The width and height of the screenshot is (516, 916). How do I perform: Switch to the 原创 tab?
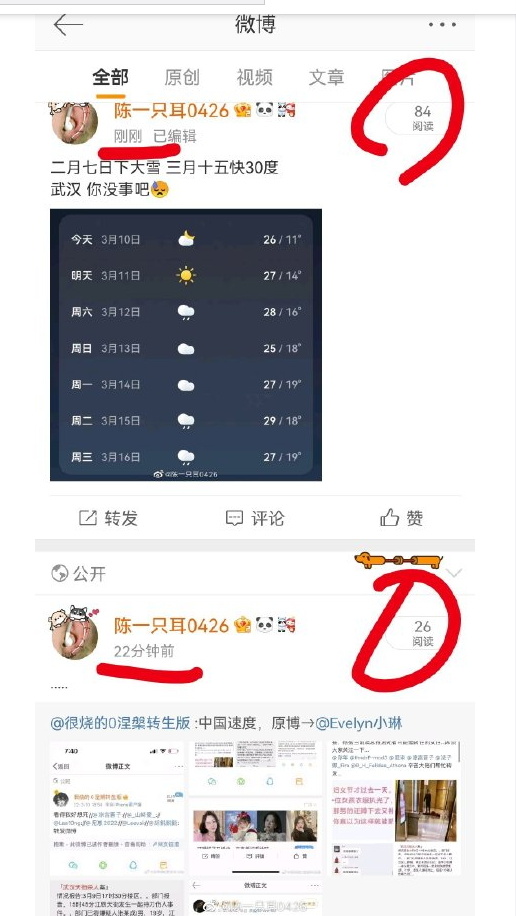182,77
